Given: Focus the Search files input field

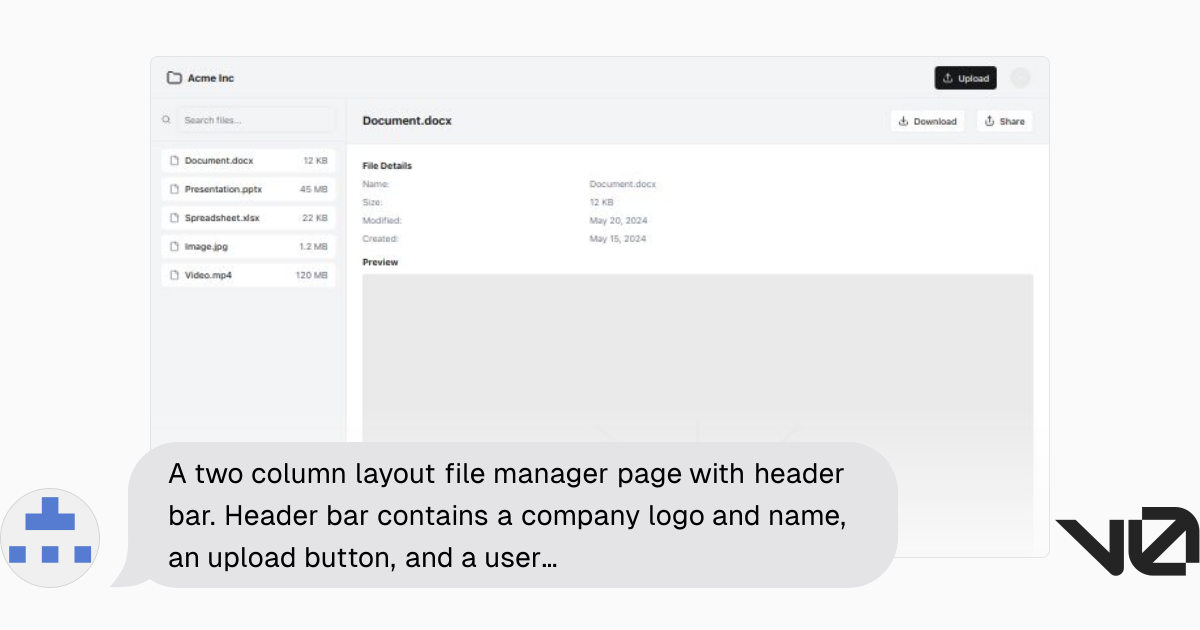Looking at the screenshot, I should [256, 120].
